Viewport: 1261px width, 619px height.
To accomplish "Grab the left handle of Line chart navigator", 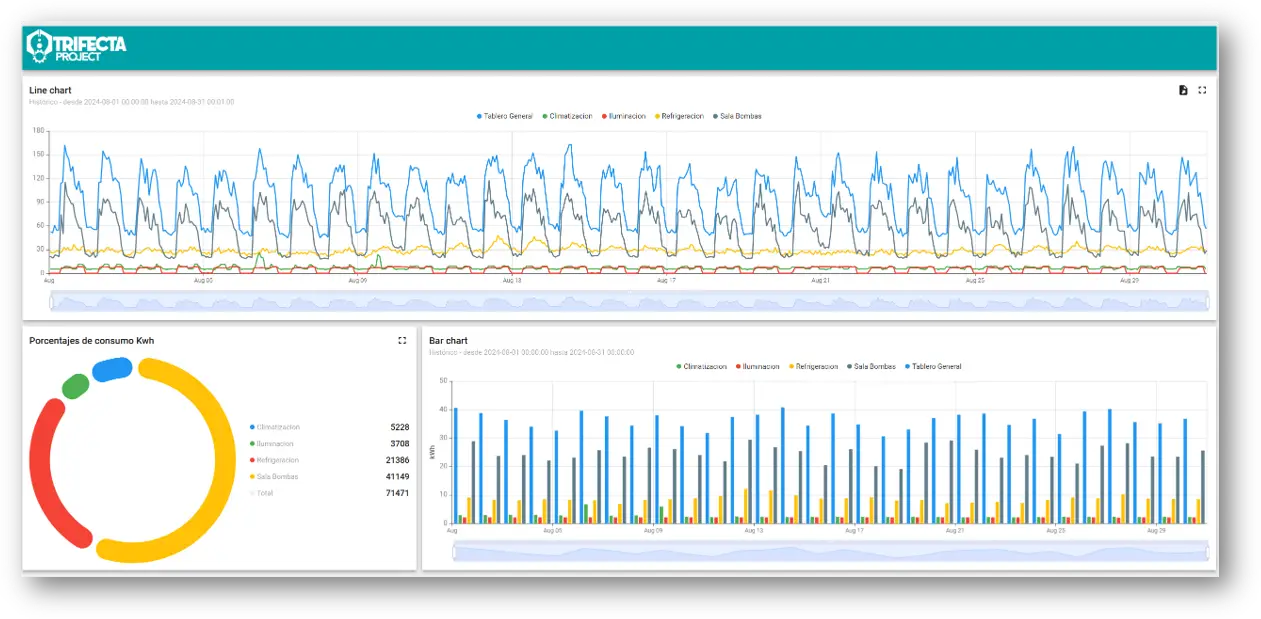I will click(x=50, y=300).
